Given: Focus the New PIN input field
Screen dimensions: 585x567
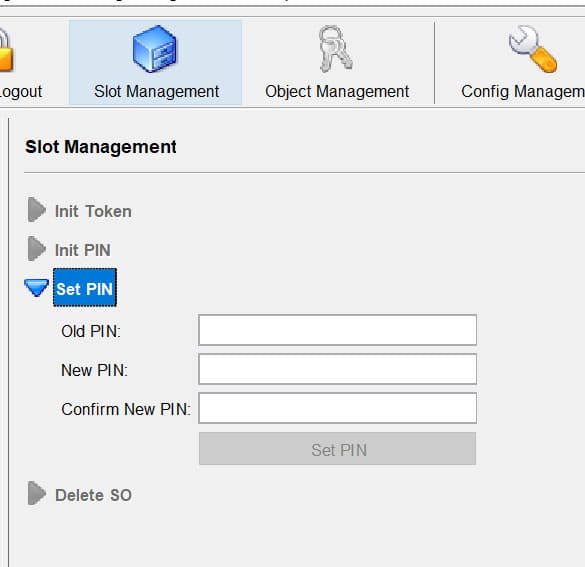Looking at the screenshot, I should click(x=337, y=369).
